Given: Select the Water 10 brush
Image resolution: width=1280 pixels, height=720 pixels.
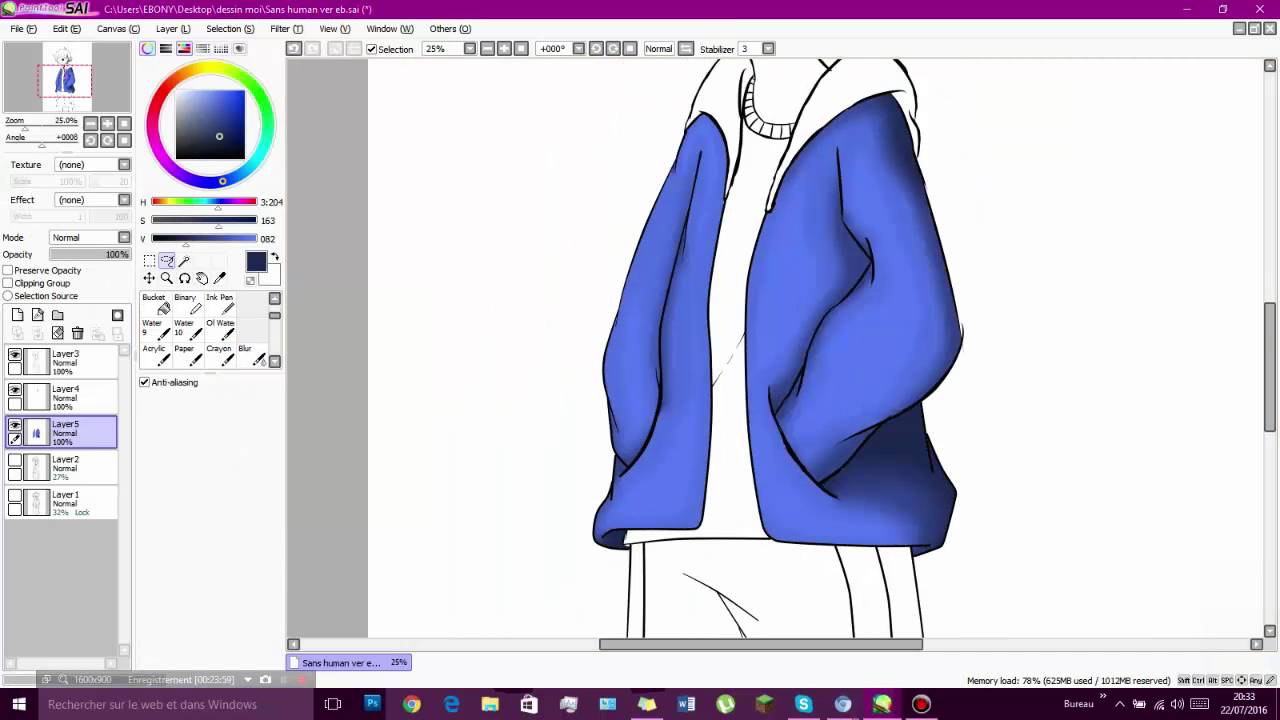Looking at the screenshot, I should pos(186,330).
